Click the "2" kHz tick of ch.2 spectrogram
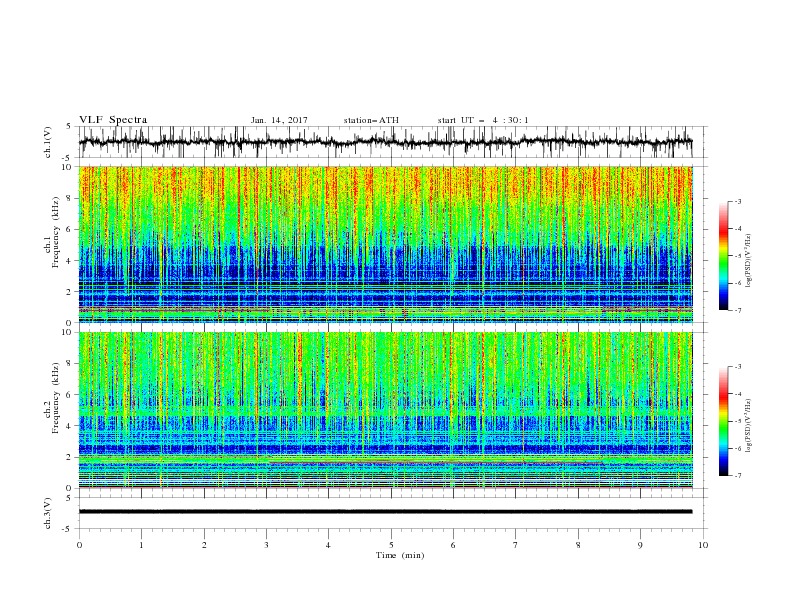This screenshot has height=612, width=792. [70, 457]
